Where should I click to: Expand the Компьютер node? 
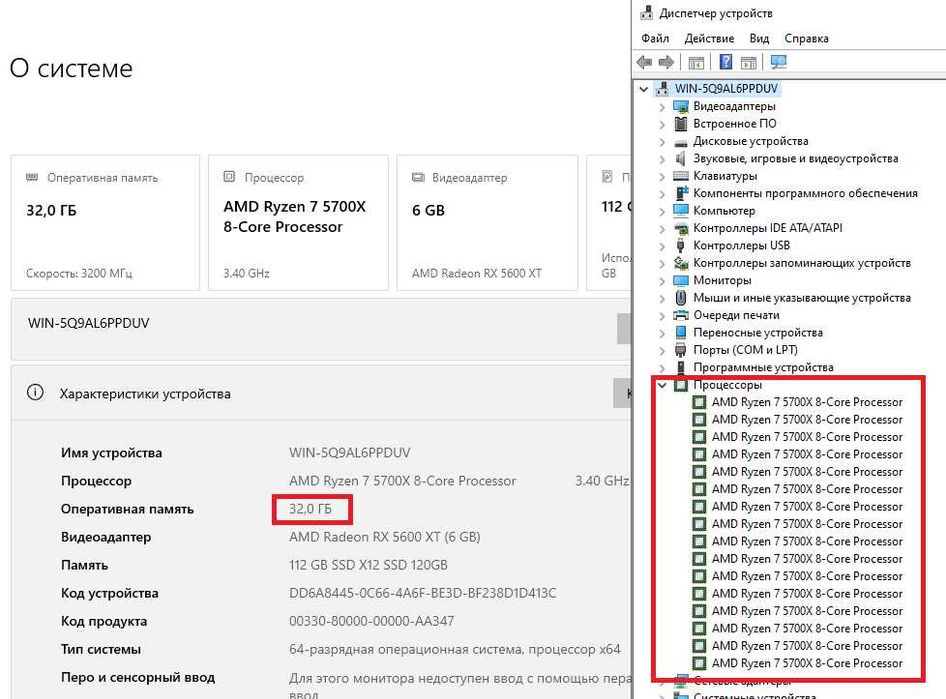click(662, 212)
